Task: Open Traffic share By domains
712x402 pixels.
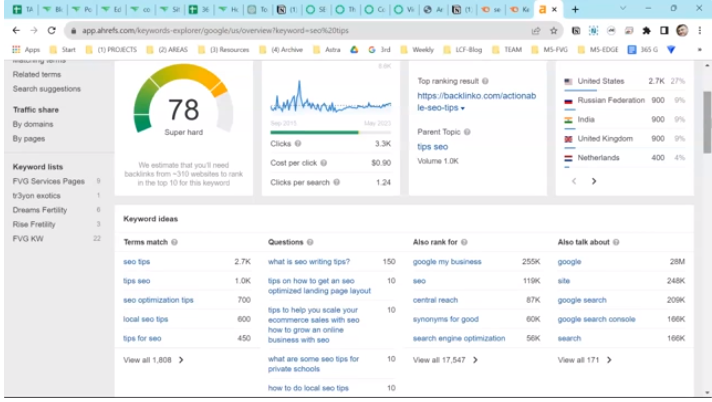Action: pos(33,124)
